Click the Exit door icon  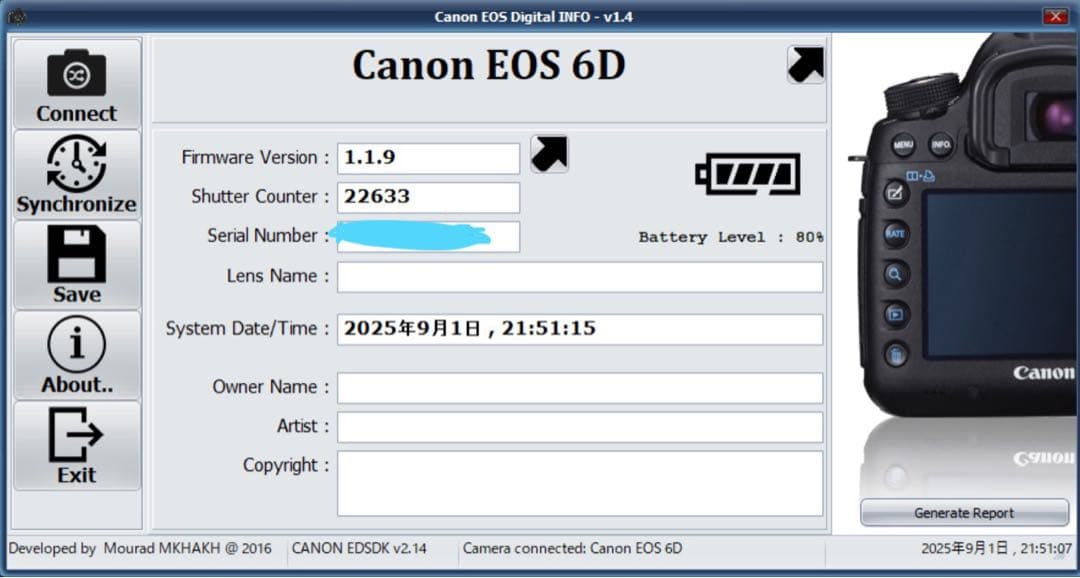coord(76,432)
